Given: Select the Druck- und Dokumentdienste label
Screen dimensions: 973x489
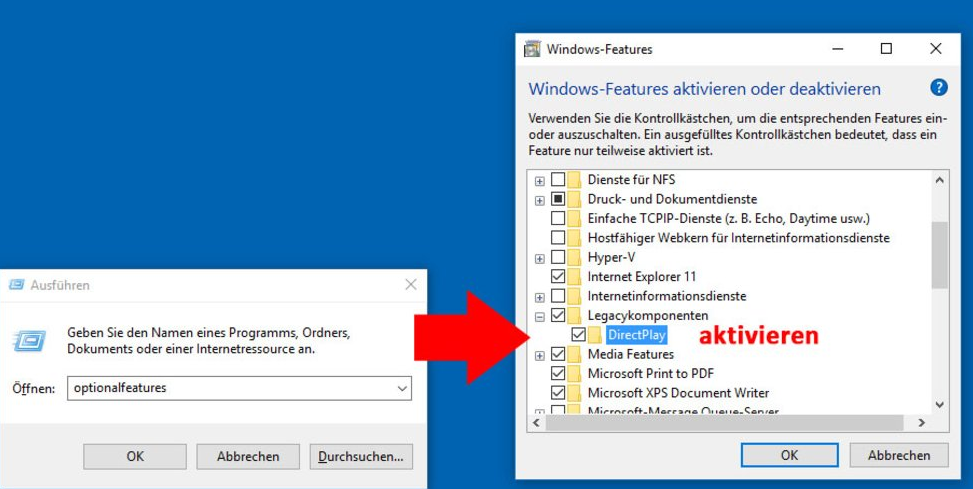Looking at the screenshot, I should tap(672, 199).
